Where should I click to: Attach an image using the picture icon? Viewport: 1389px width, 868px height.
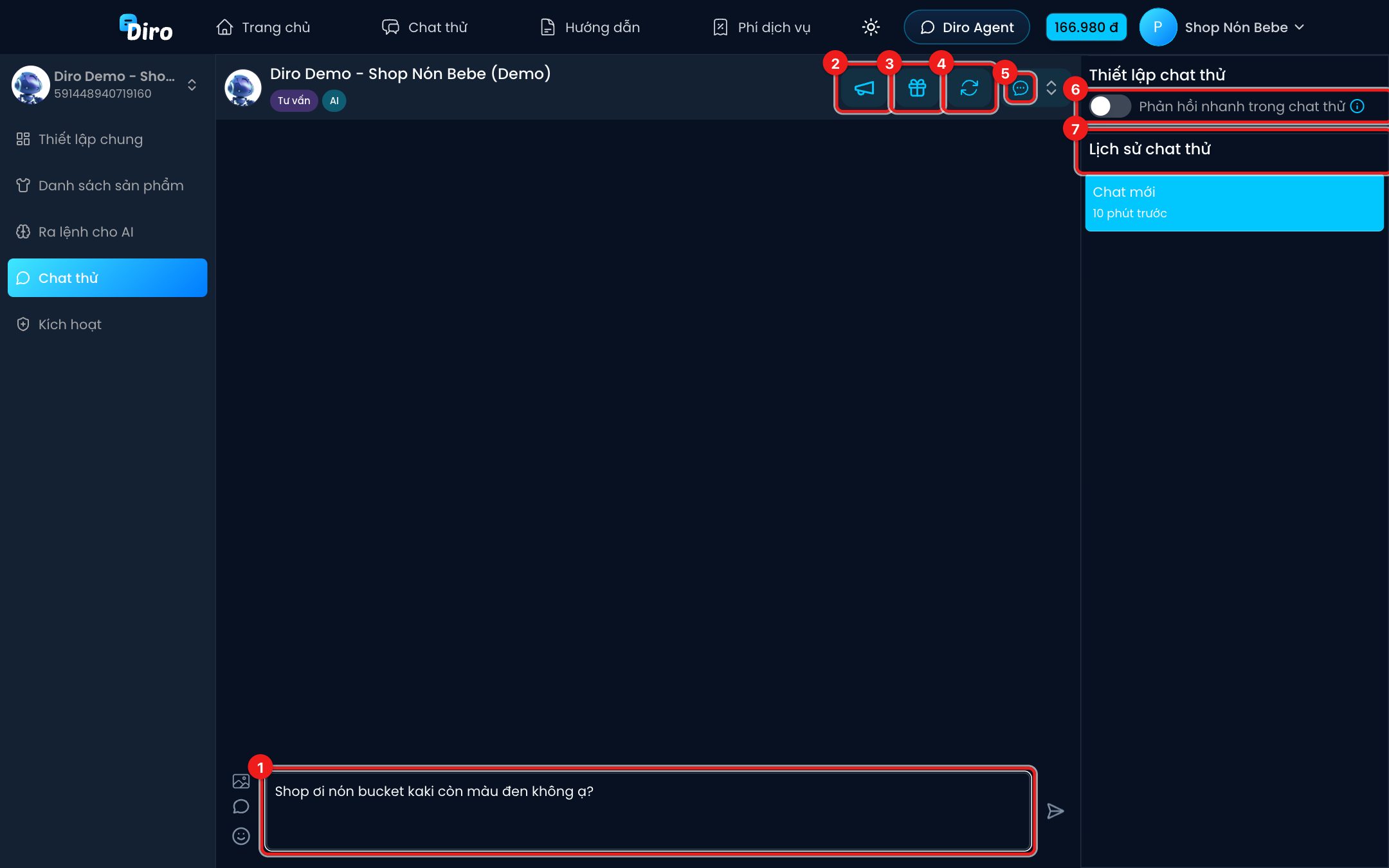tap(241, 781)
